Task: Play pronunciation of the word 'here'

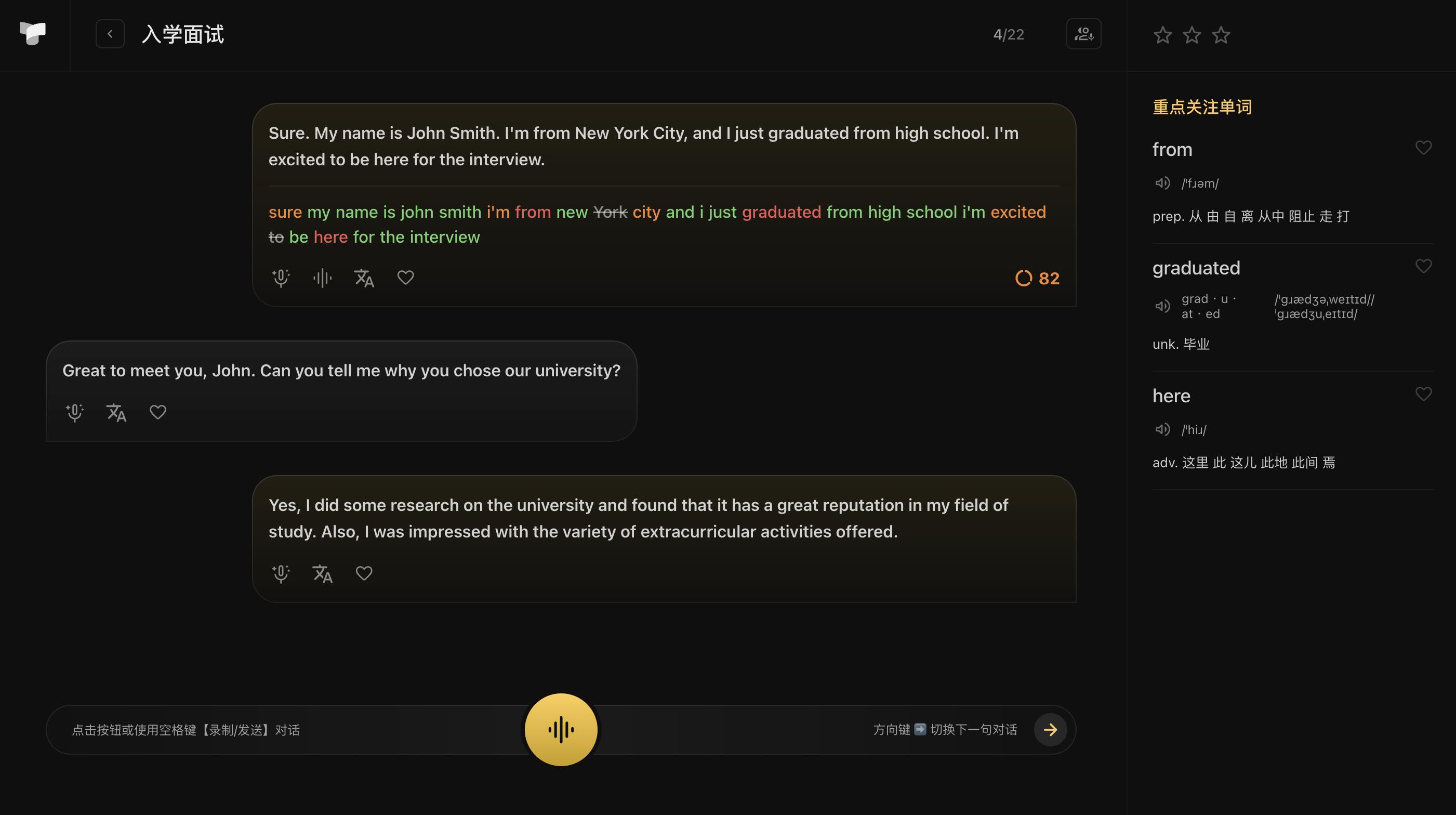Action: 1162,429
